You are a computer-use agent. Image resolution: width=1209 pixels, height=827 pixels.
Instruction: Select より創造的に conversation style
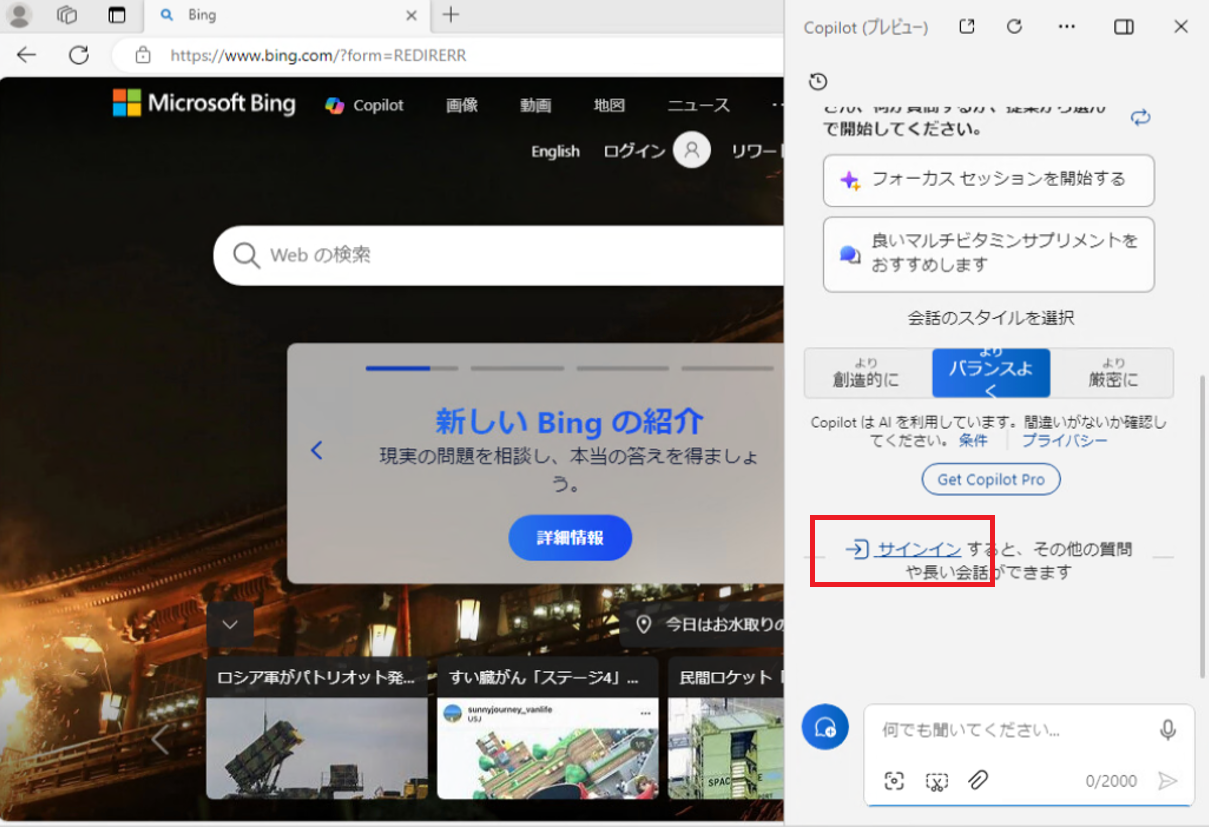(867, 373)
